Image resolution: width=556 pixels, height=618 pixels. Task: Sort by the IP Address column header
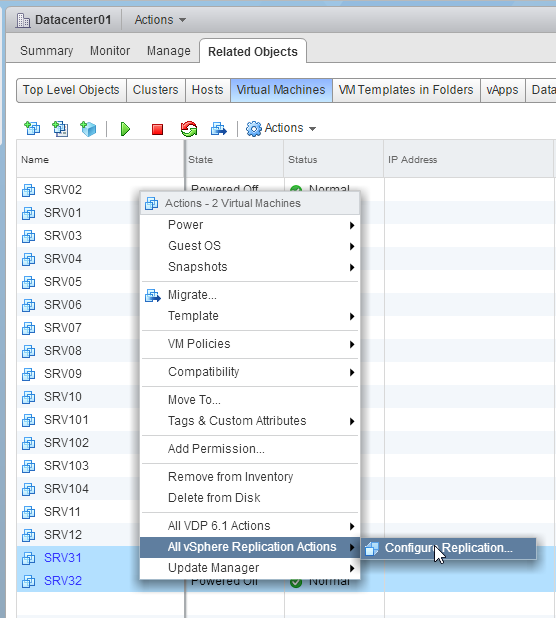(469, 159)
